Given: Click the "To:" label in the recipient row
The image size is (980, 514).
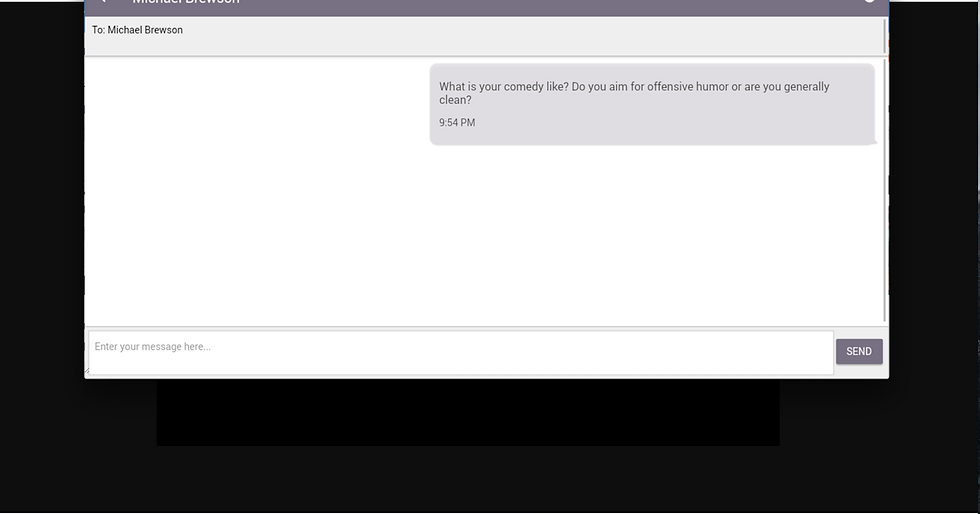Looking at the screenshot, I should pos(98,30).
